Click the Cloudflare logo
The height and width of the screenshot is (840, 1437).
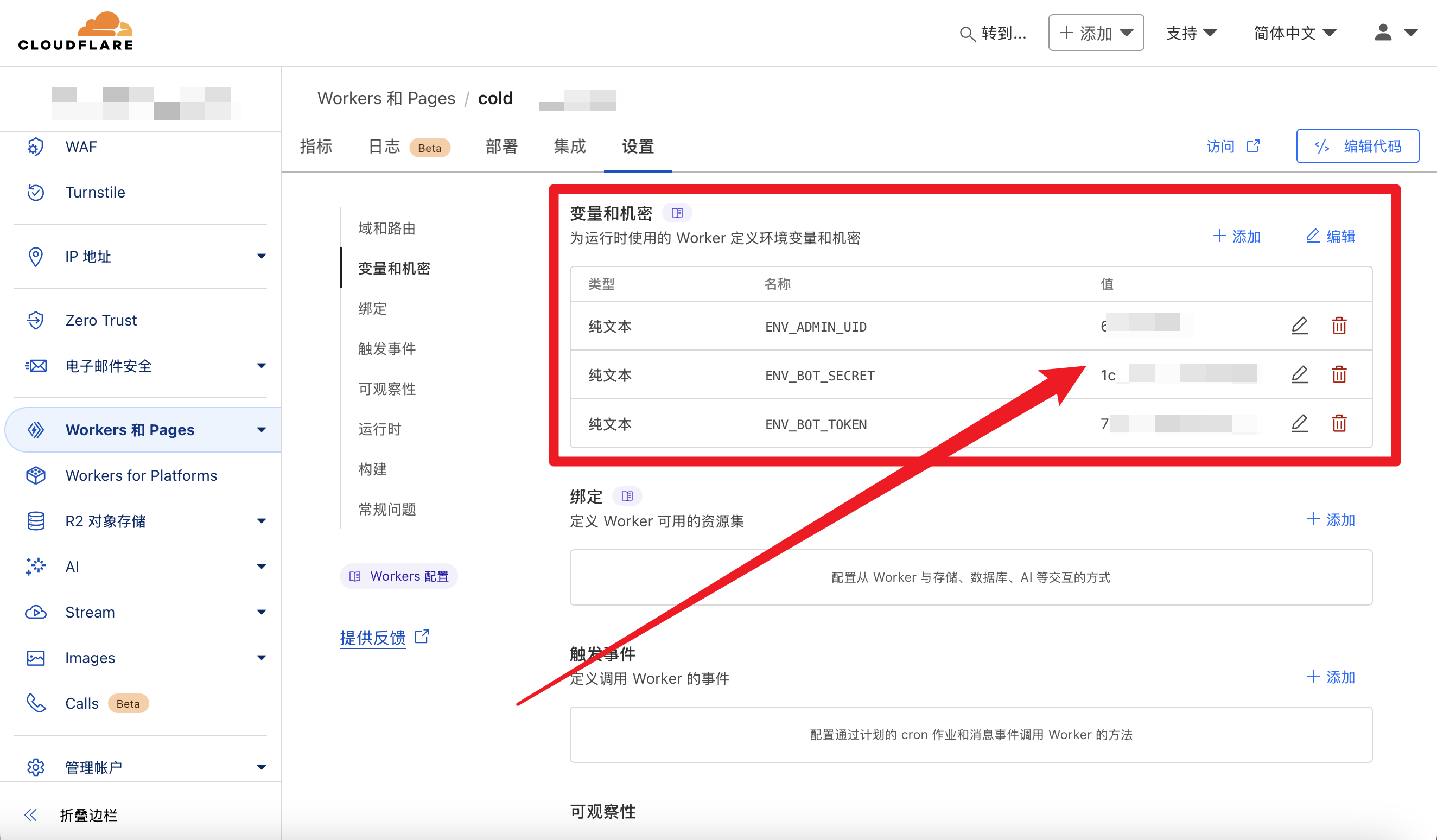(75, 31)
